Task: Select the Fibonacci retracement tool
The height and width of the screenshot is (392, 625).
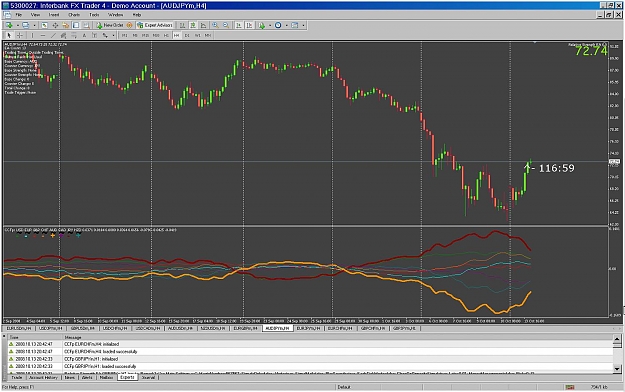Action: pos(74,35)
